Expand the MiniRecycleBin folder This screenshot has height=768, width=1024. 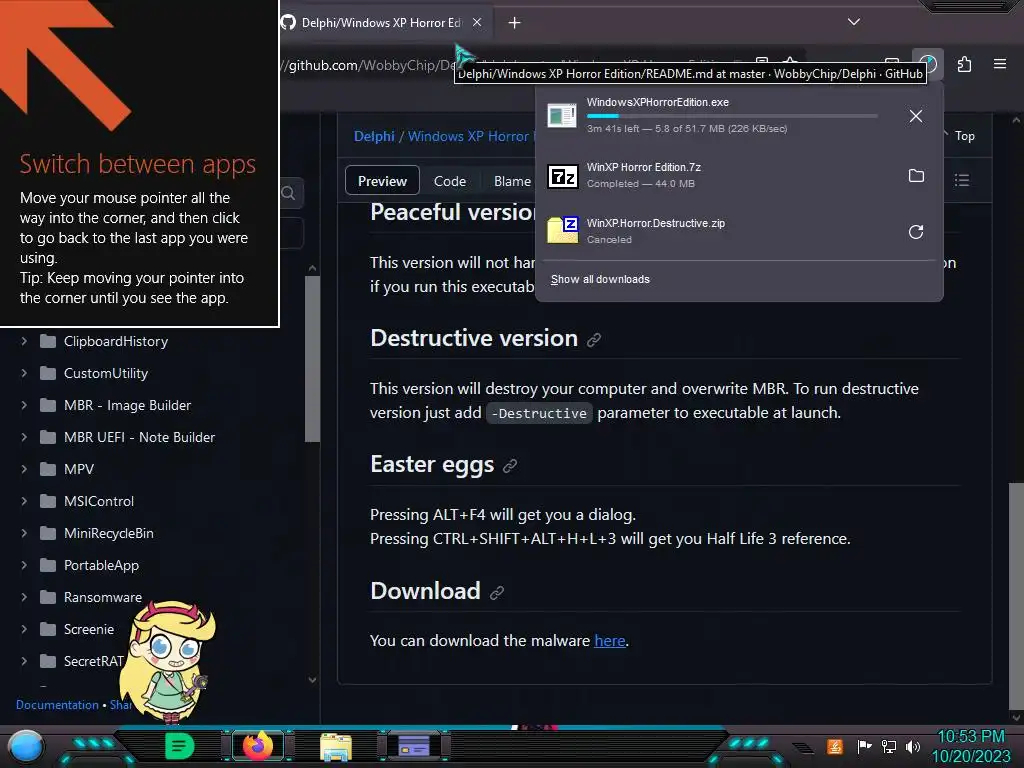(x=24, y=533)
